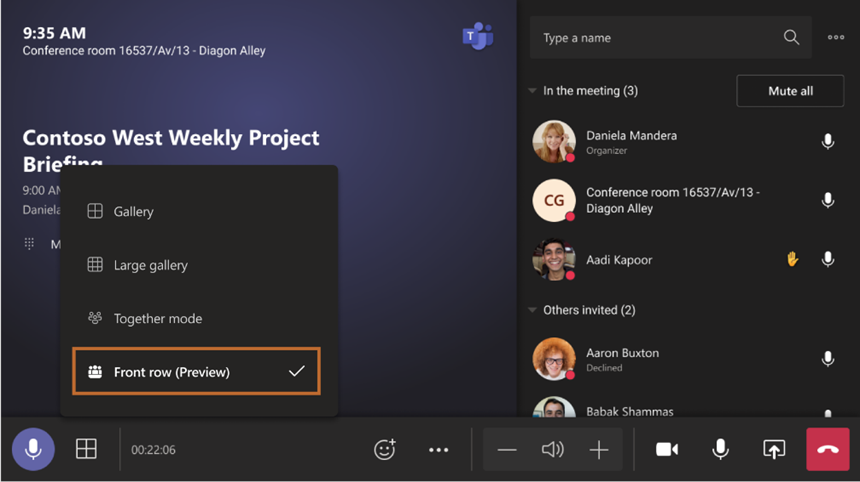Toggle the camera icon
The height and width of the screenshot is (482, 860).
667,449
